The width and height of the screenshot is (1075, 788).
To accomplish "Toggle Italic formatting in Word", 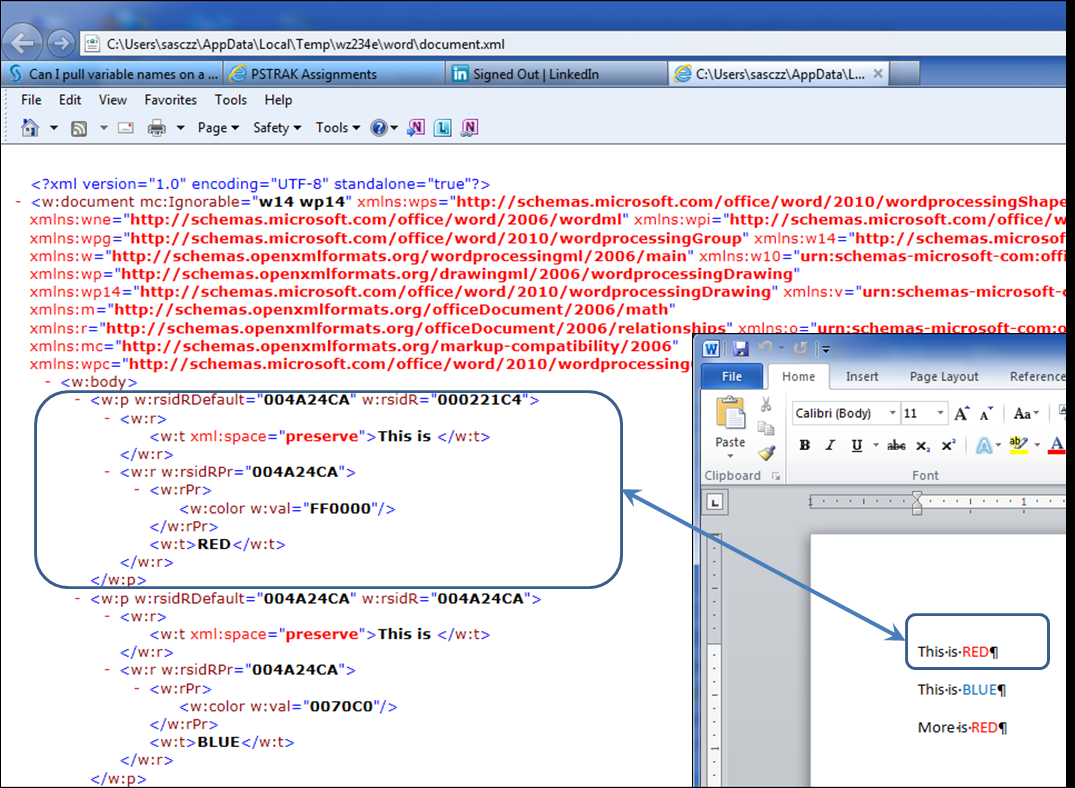I will (829, 446).
